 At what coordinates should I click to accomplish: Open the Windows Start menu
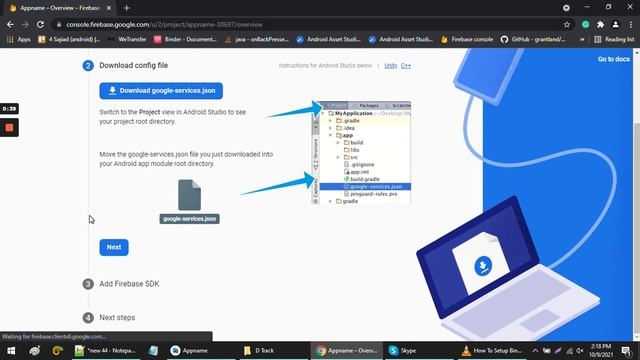coord(11,351)
